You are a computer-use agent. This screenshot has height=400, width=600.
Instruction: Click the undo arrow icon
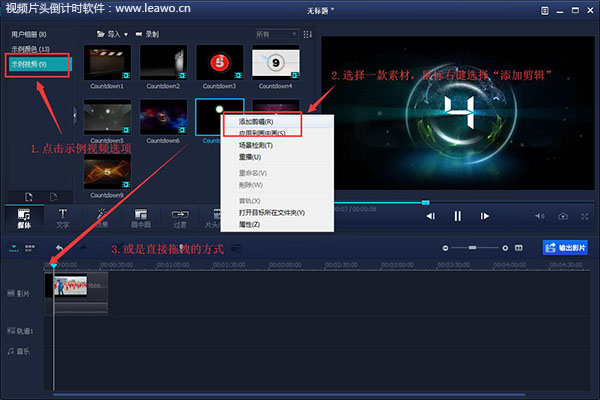coord(60,248)
